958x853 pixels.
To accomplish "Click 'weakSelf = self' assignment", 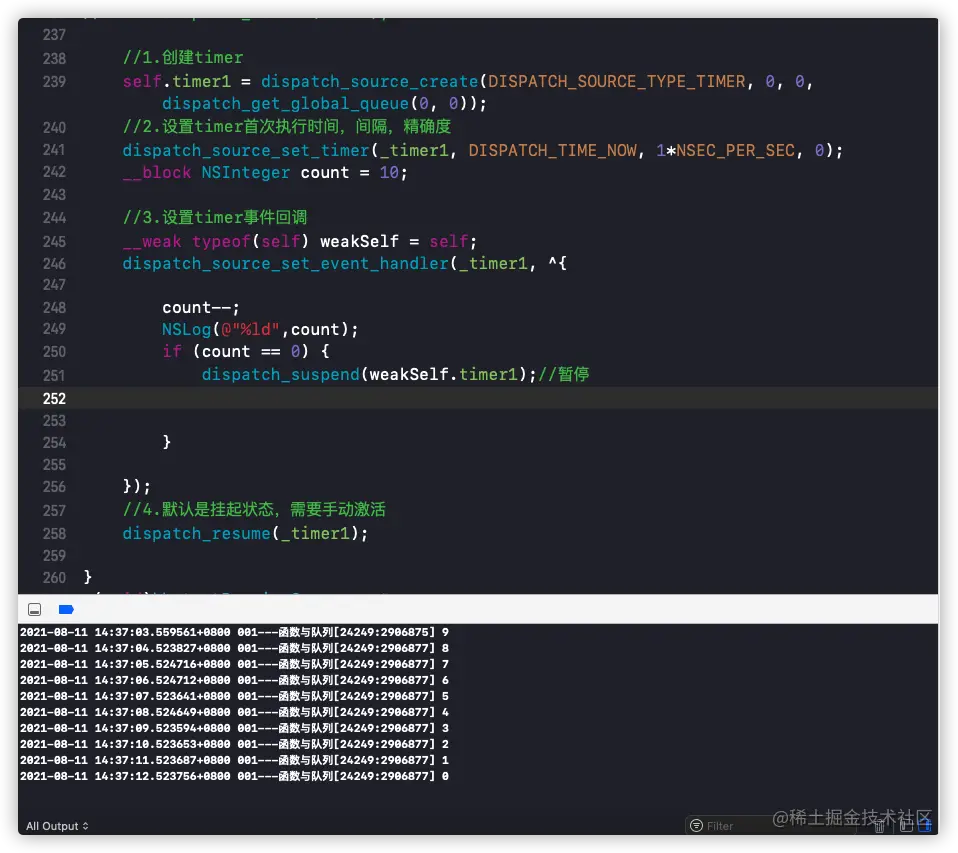I will click(x=395, y=241).
